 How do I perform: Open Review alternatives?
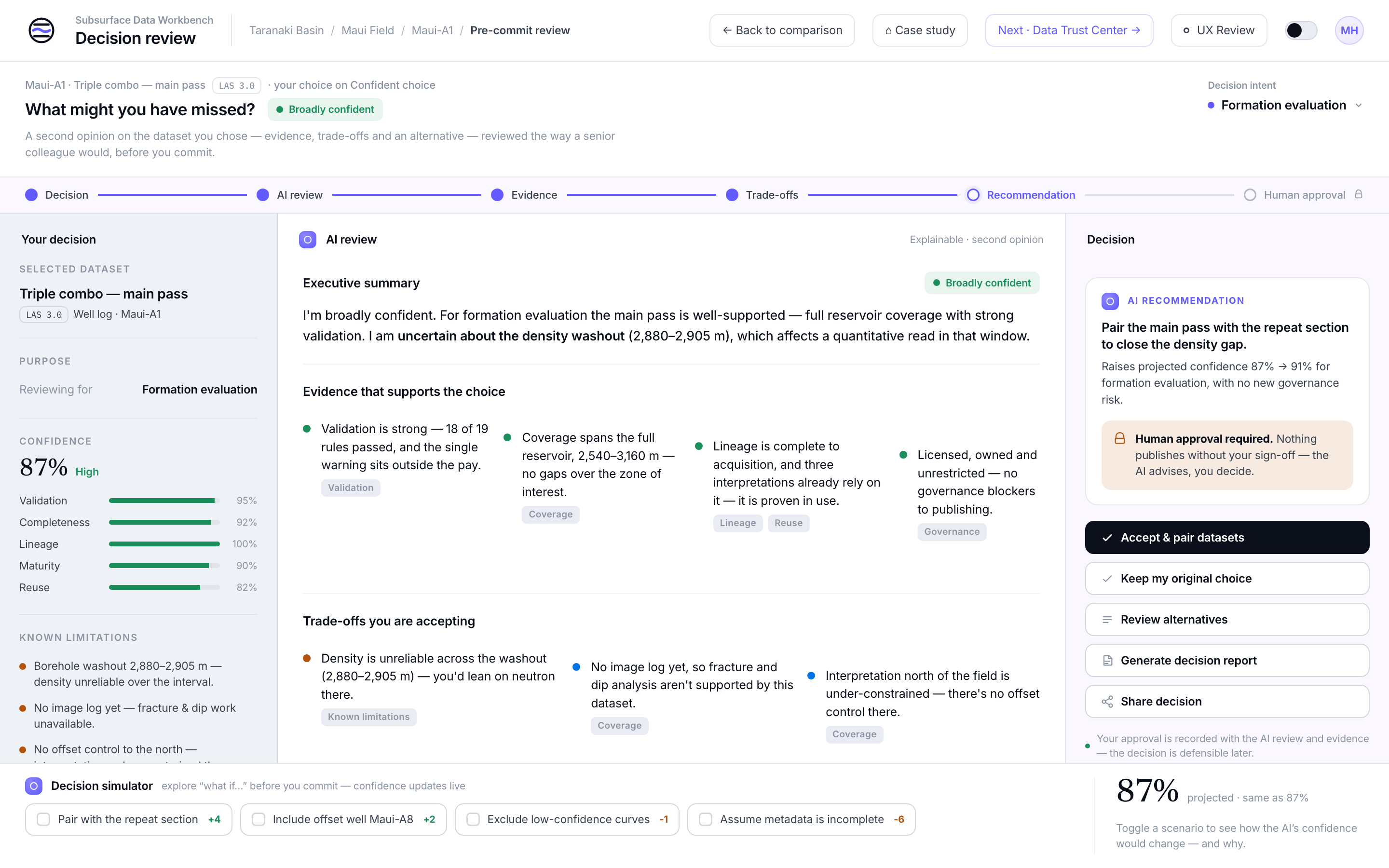coord(1226,620)
